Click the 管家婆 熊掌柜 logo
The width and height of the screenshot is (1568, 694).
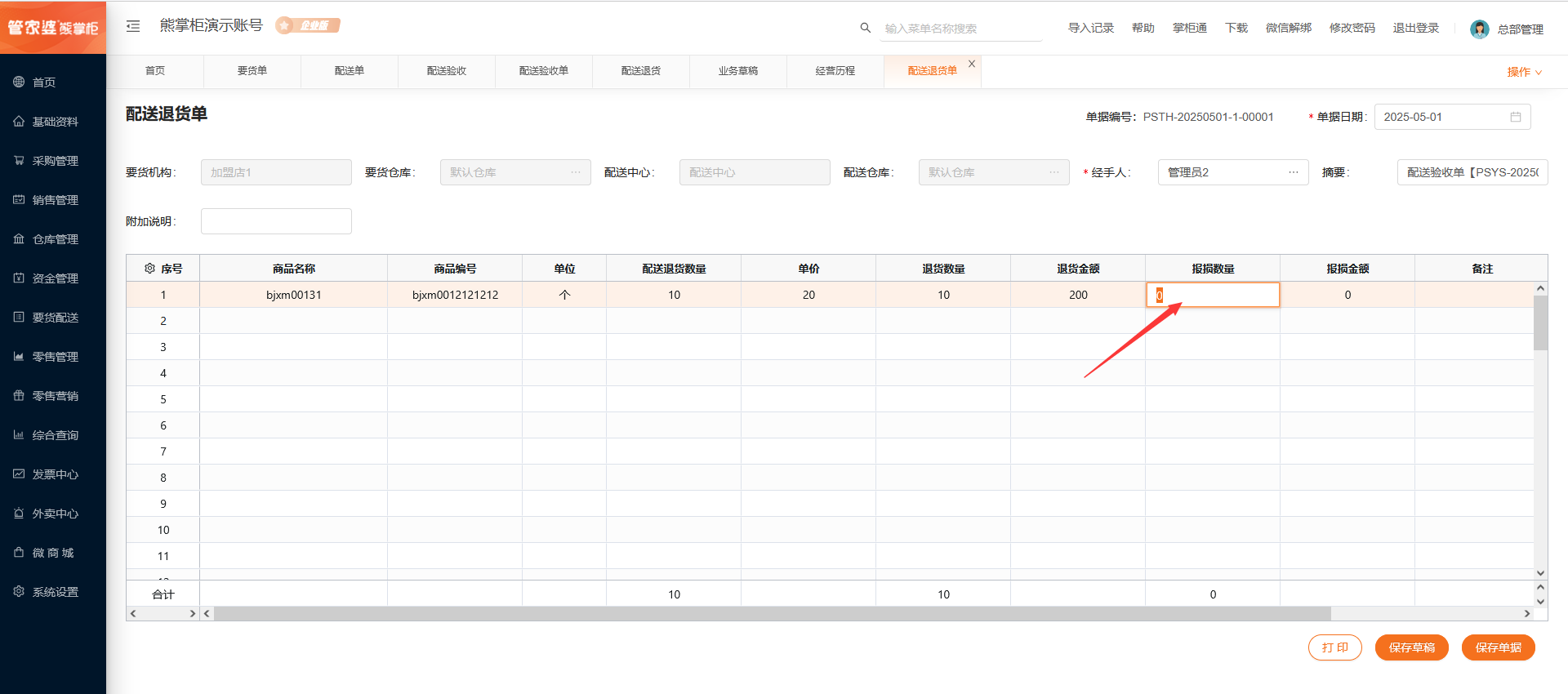tap(53, 27)
